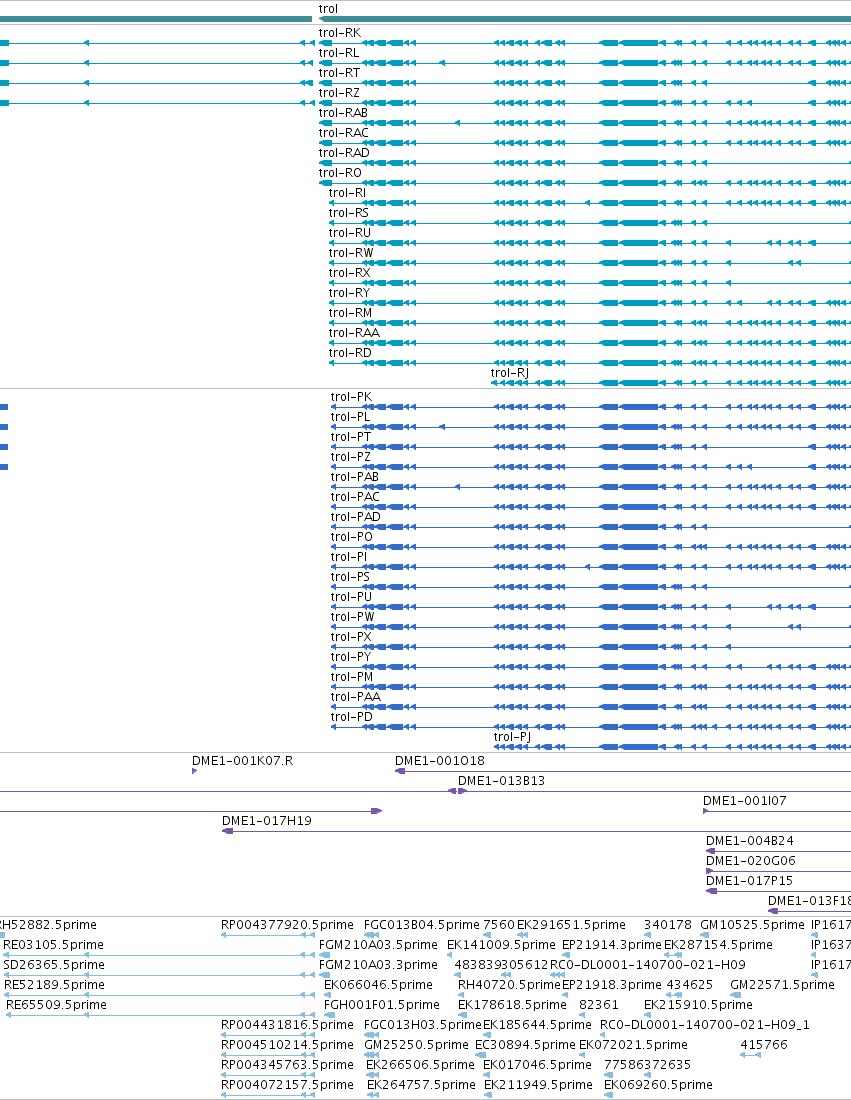
Task: Select EST FGC013B04.5prime
Action: (422, 925)
